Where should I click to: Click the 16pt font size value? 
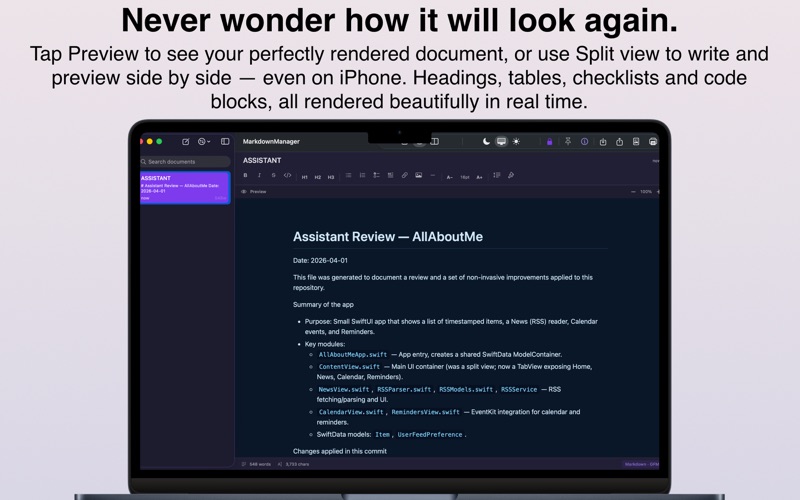(x=464, y=177)
